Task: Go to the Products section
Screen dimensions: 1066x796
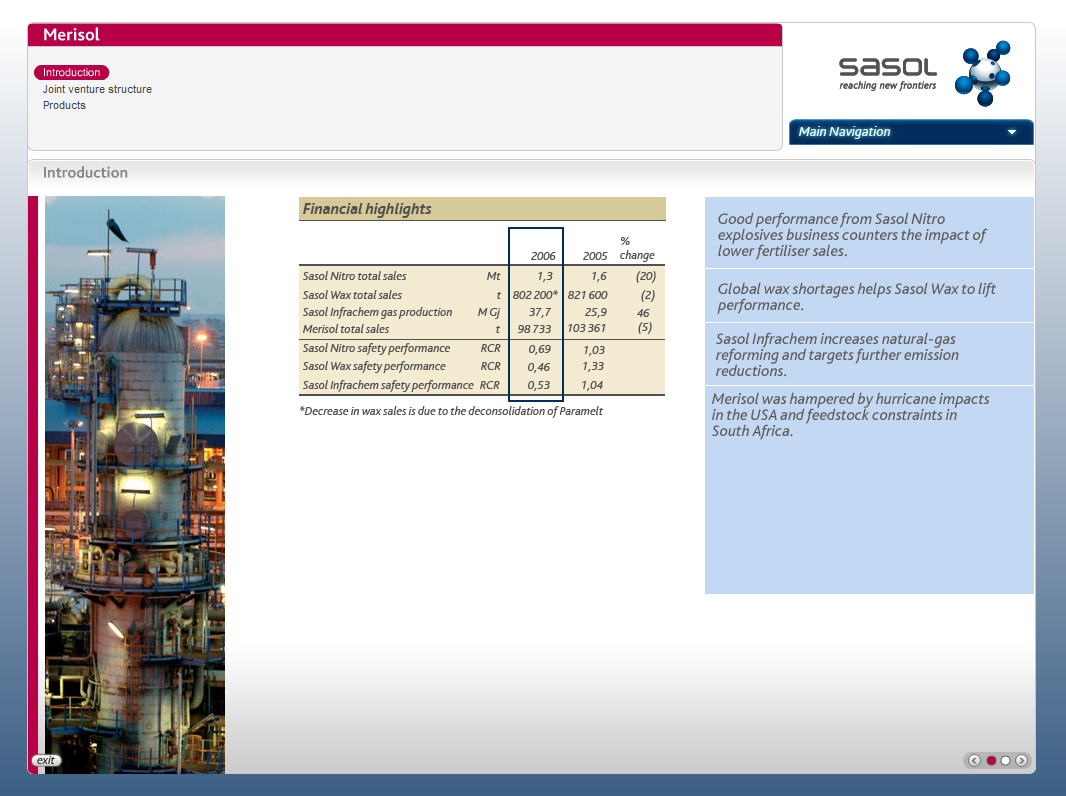Action: point(64,105)
